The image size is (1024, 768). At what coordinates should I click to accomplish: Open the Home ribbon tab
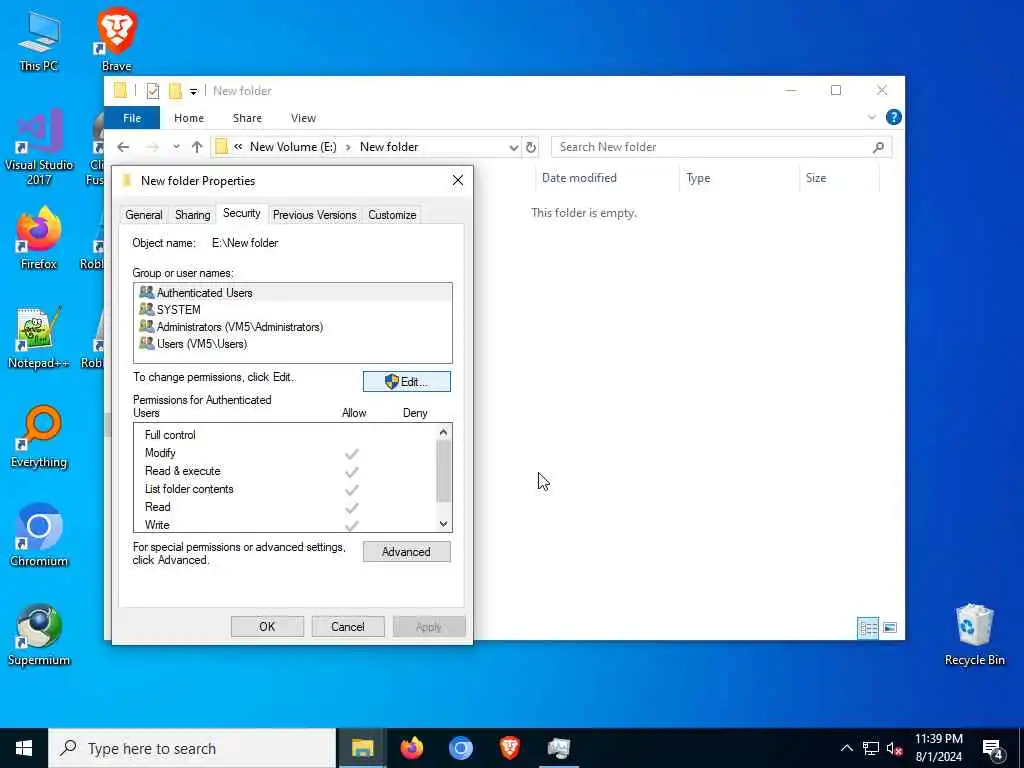coord(189,118)
